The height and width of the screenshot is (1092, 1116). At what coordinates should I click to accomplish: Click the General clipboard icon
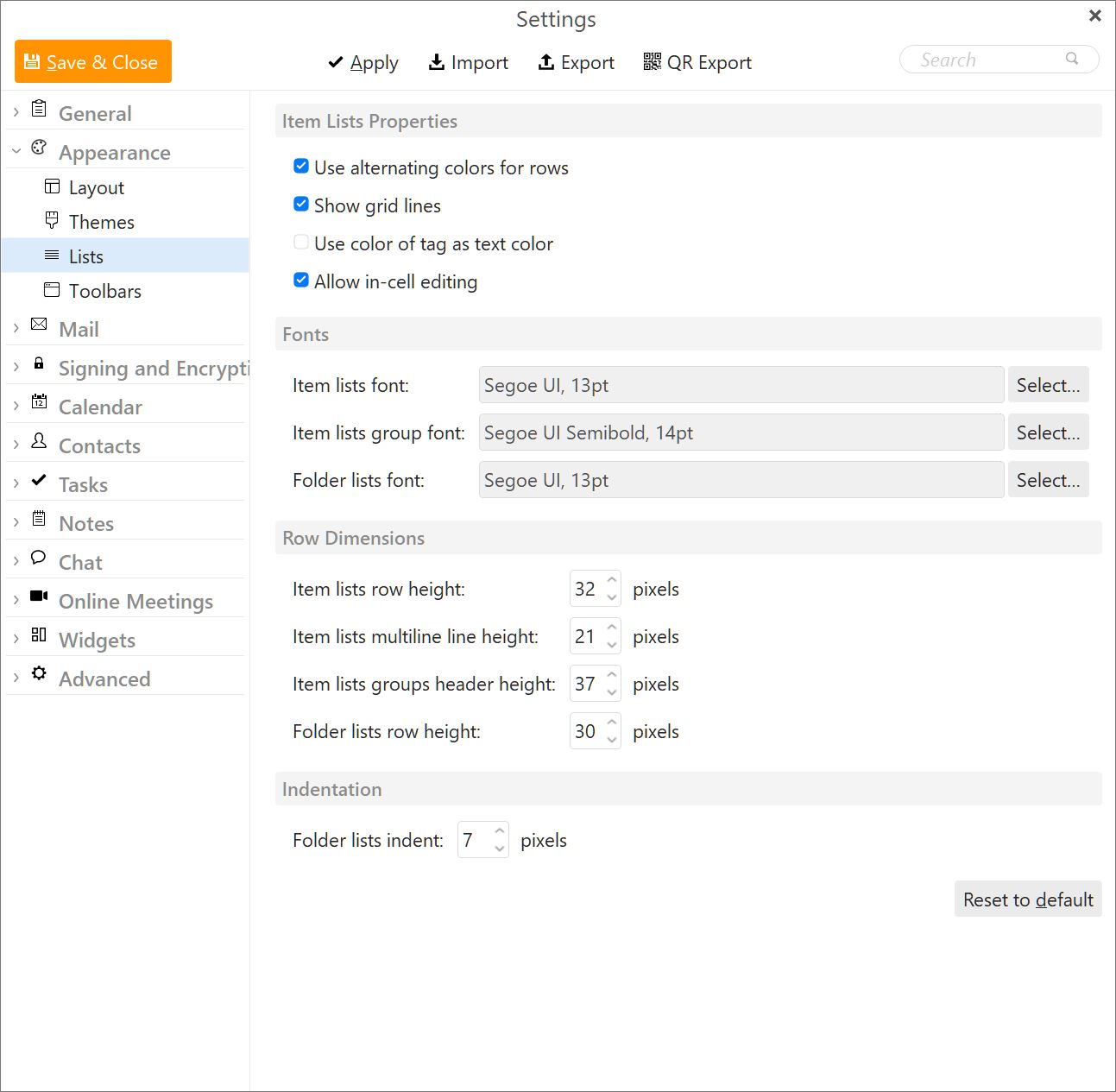[x=39, y=109]
